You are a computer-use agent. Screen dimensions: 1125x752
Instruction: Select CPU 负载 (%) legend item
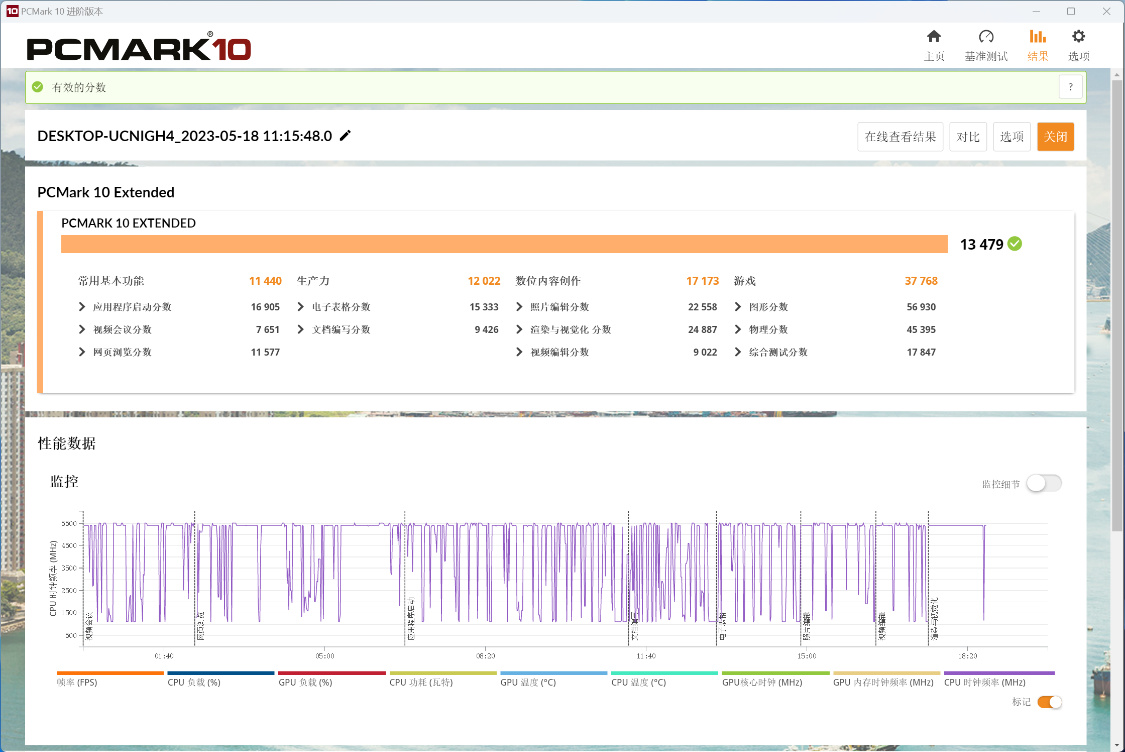[221, 678]
